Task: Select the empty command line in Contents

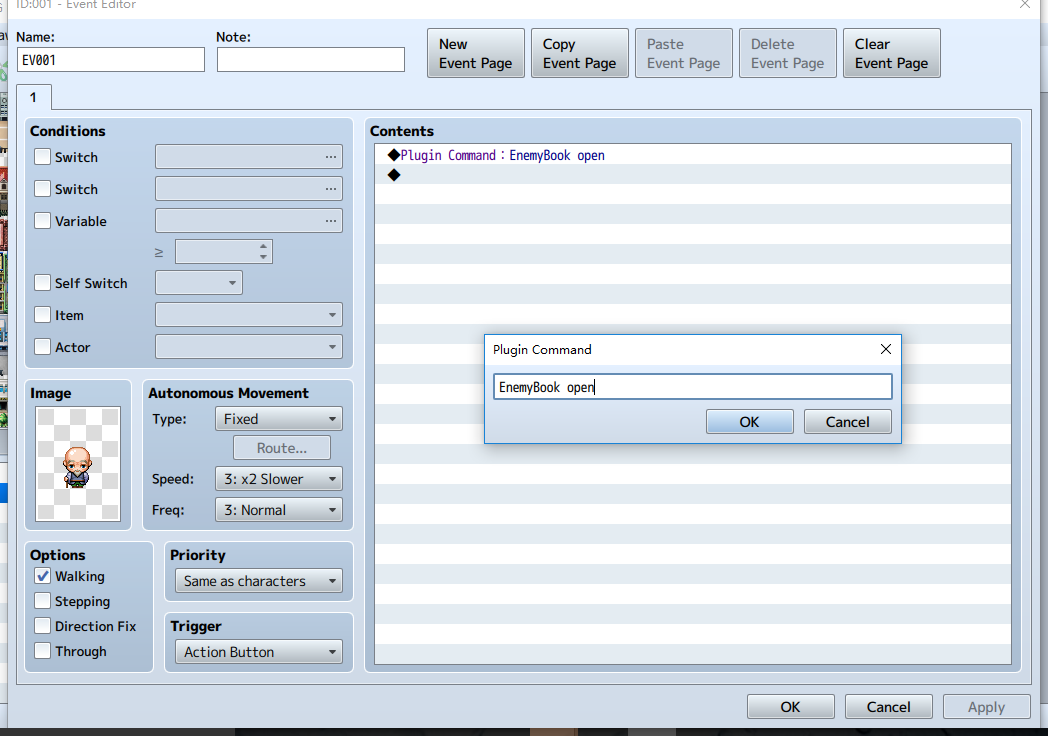Action: click(692, 175)
